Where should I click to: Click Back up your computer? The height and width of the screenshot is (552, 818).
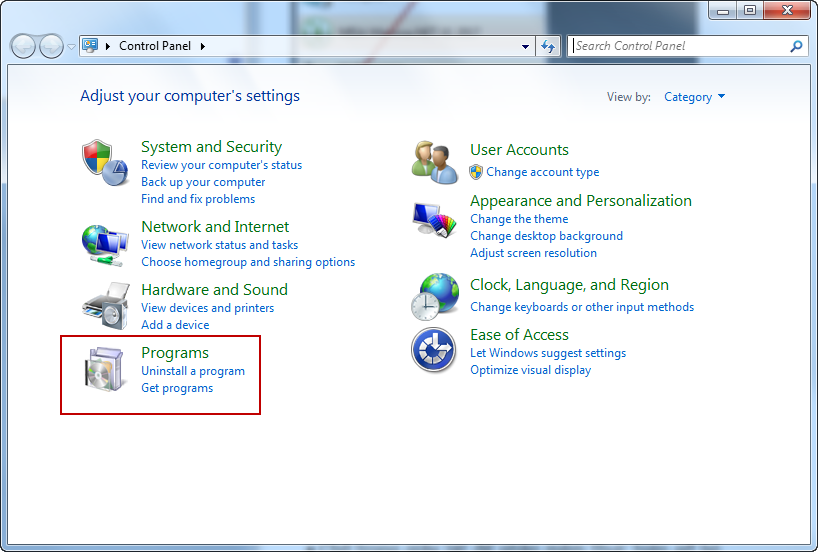pos(203,182)
